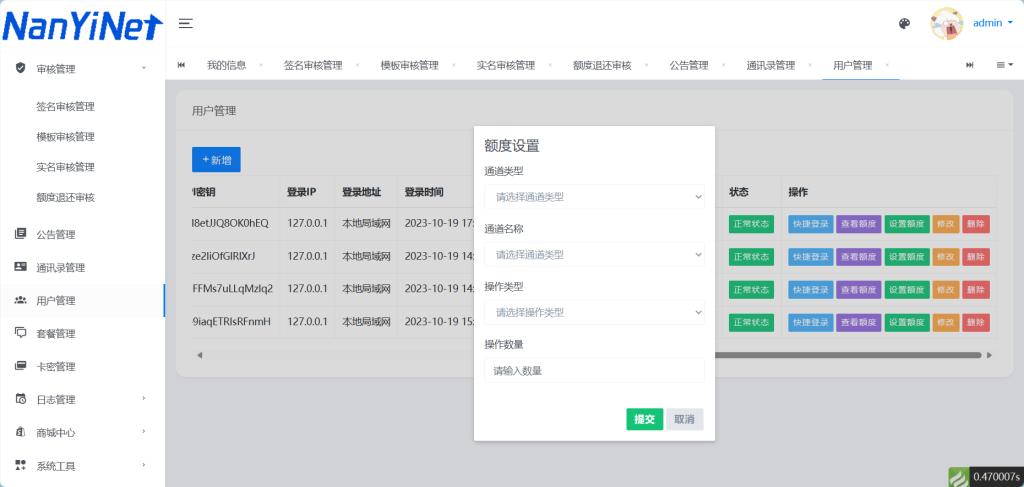
Task: Click 查看额度 in the ze2IiOfGIRIXrJ row
Action: pyautogui.click(x=859, y=257)
